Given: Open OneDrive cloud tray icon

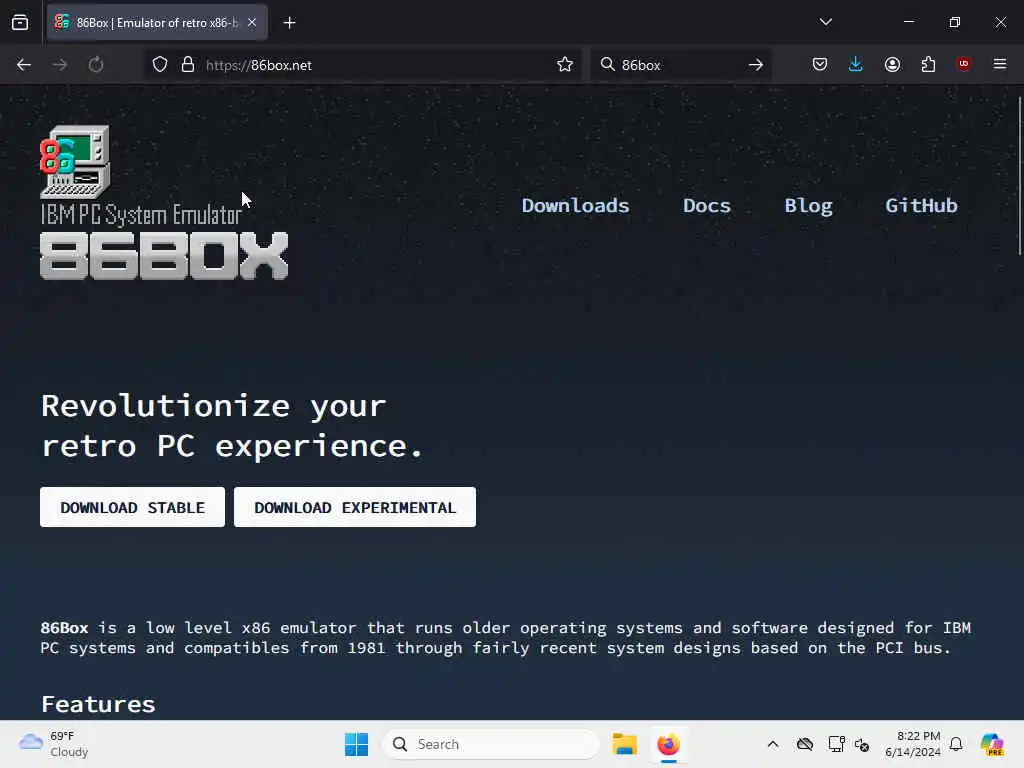Looking at the screenshot, I should [805, 744].
